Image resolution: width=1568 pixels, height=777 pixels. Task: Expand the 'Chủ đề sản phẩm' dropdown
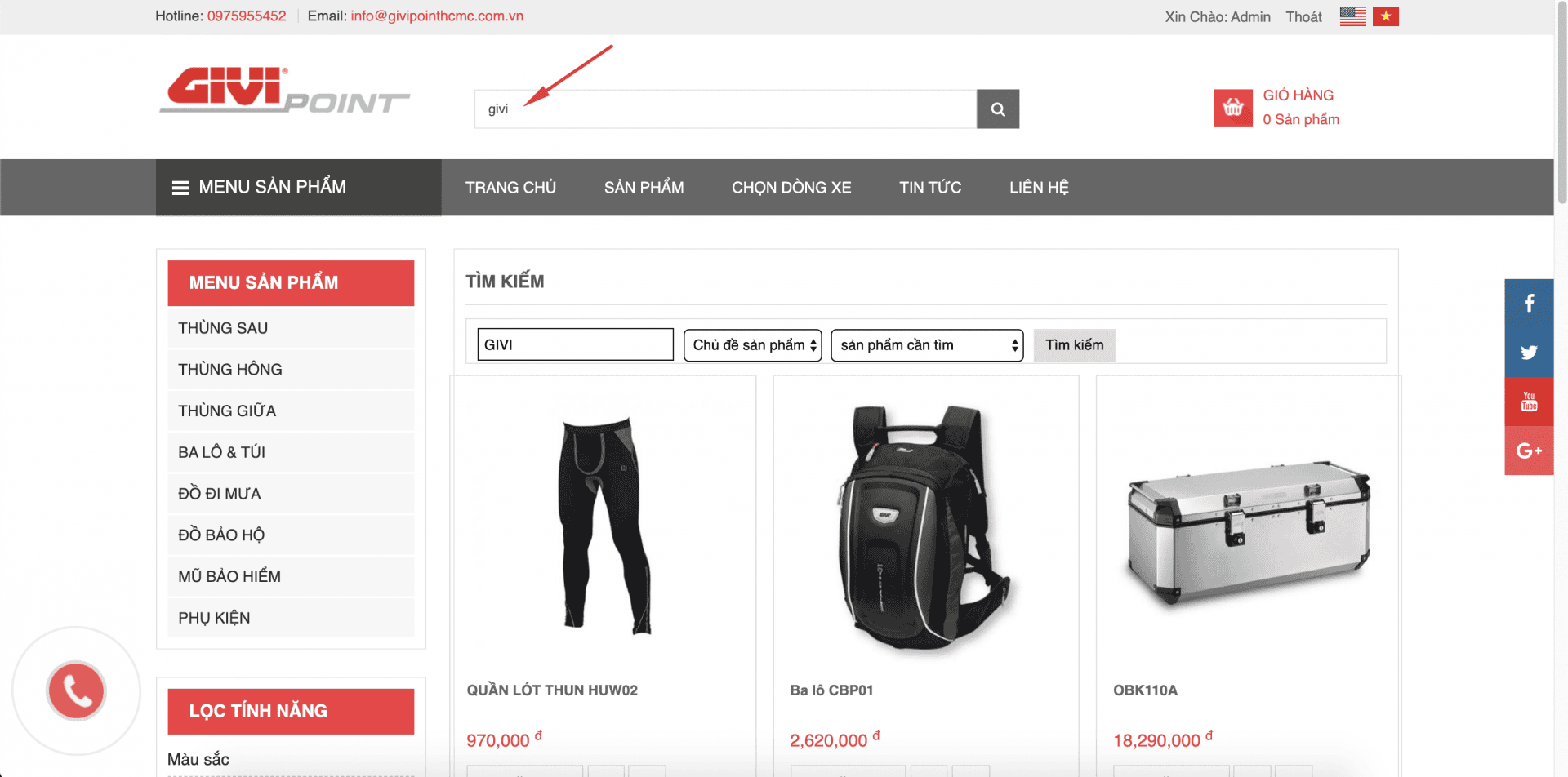pyautogui.click(x=752, y=345)
